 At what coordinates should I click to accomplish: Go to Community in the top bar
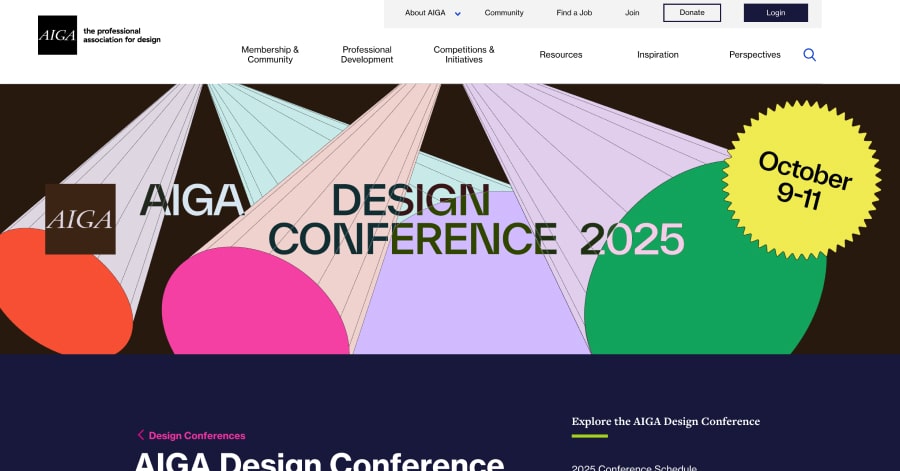pyautogui.click(x=504, y=13)
